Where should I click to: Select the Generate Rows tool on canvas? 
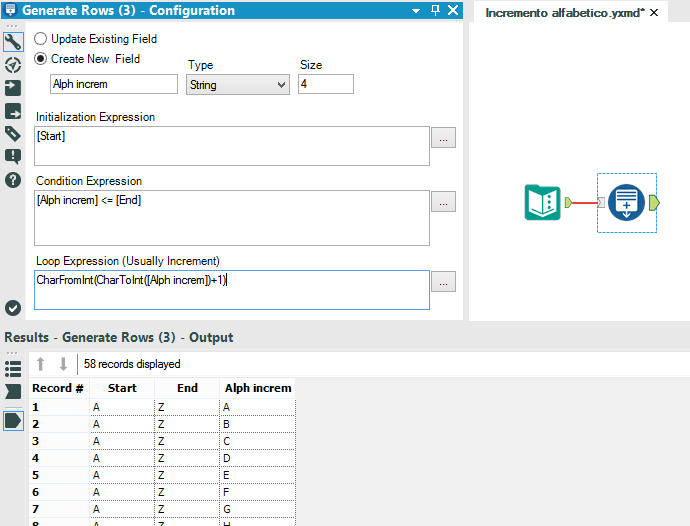click(x=626, y=203)
